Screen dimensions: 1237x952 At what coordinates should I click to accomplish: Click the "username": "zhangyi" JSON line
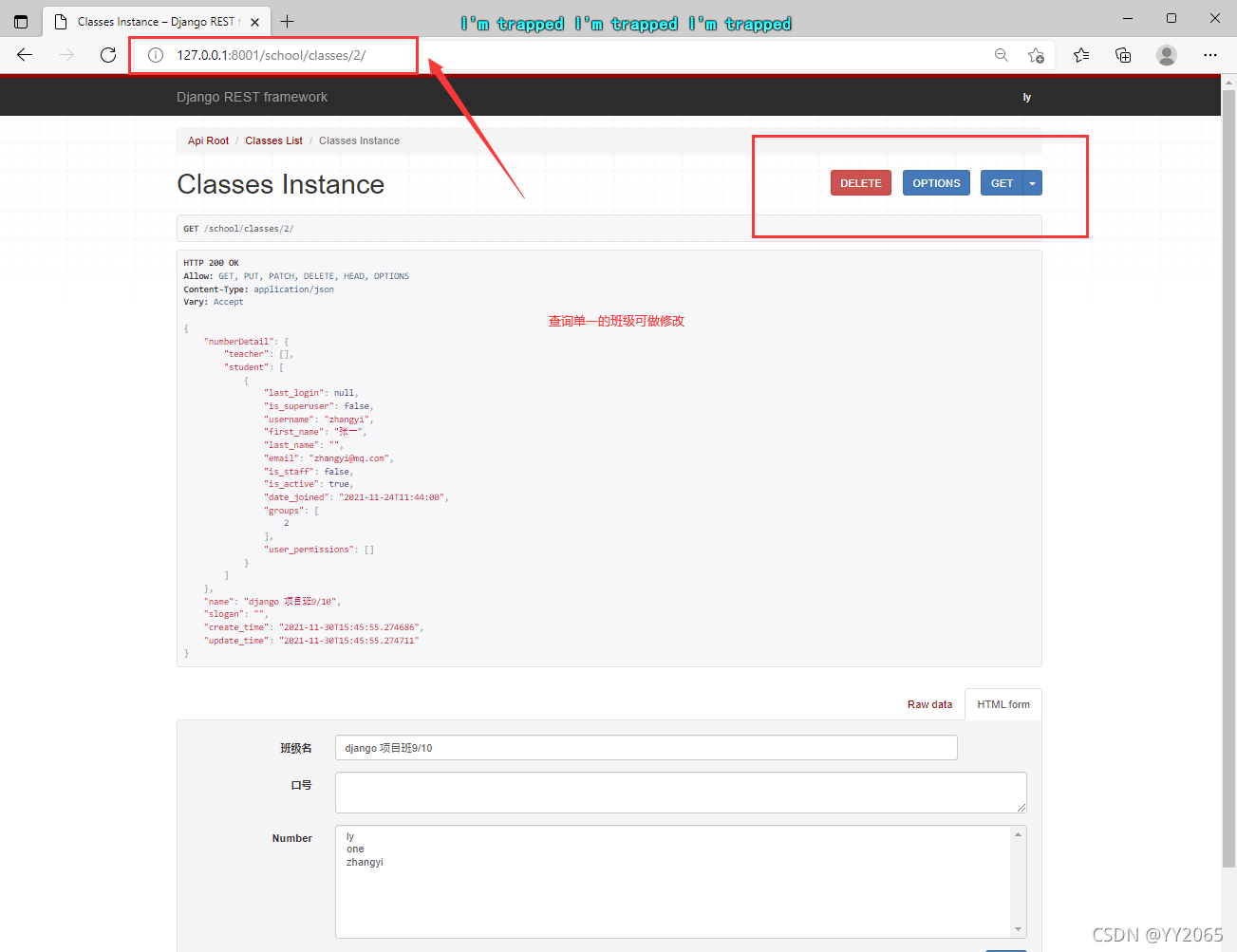click(319, 420)
